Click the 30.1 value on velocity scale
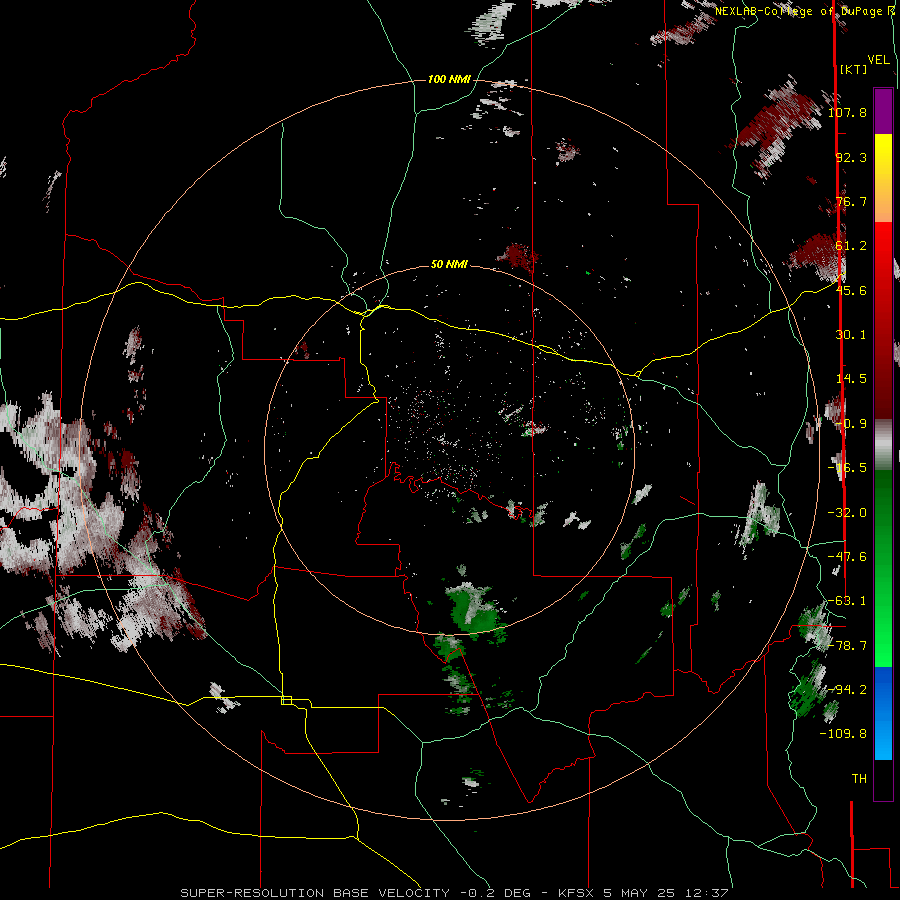This screenshot has width=900, height=900. pos(851,335)
